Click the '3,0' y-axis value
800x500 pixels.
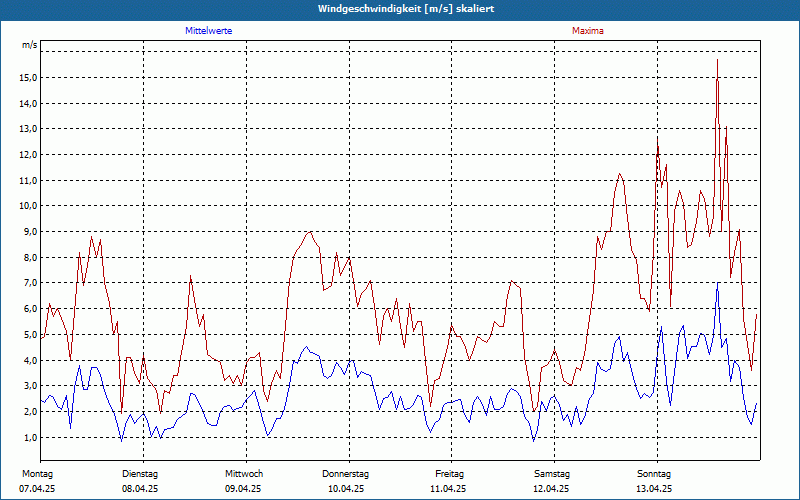29,386
